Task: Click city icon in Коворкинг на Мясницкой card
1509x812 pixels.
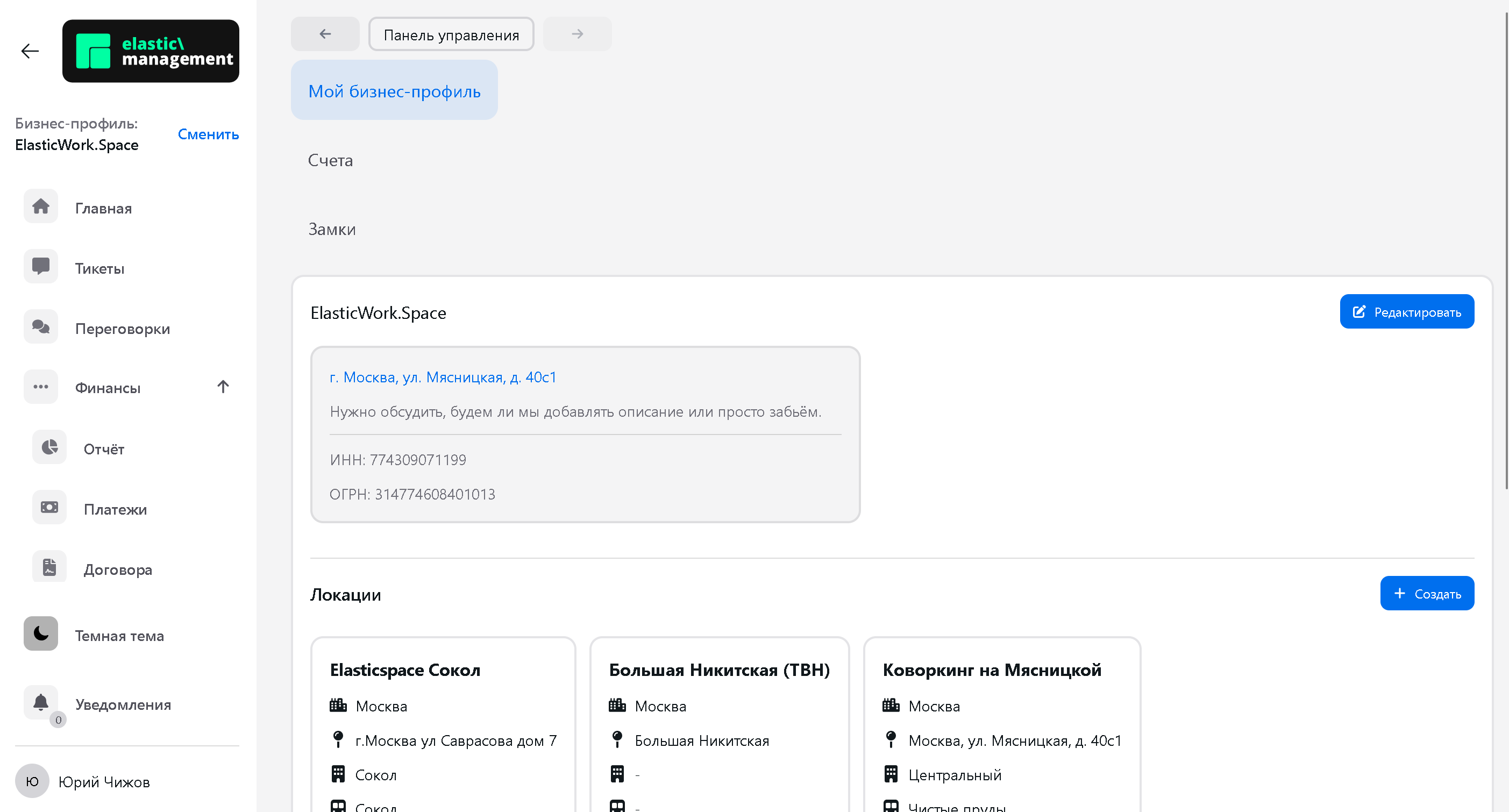Action: click(891, 706)
